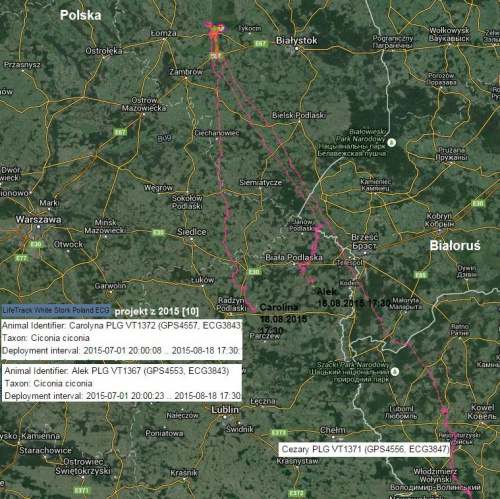
Task: Click the Lublin city label
Action: pos(225,410)
